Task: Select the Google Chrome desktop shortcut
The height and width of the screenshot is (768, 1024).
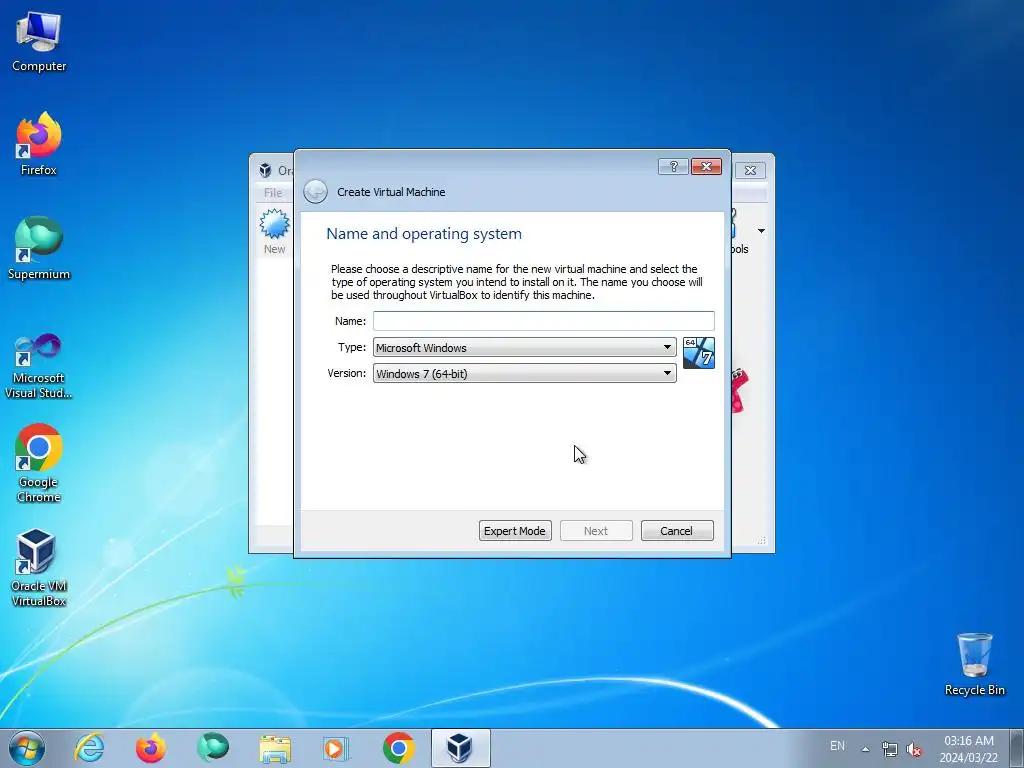Action: [x=39, y=463]
